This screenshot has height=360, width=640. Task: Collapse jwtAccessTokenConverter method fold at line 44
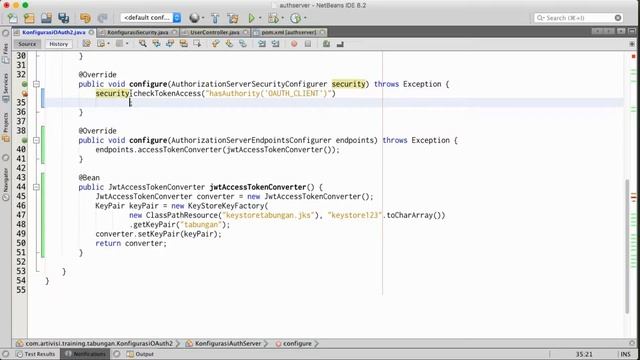coord(36,187)
